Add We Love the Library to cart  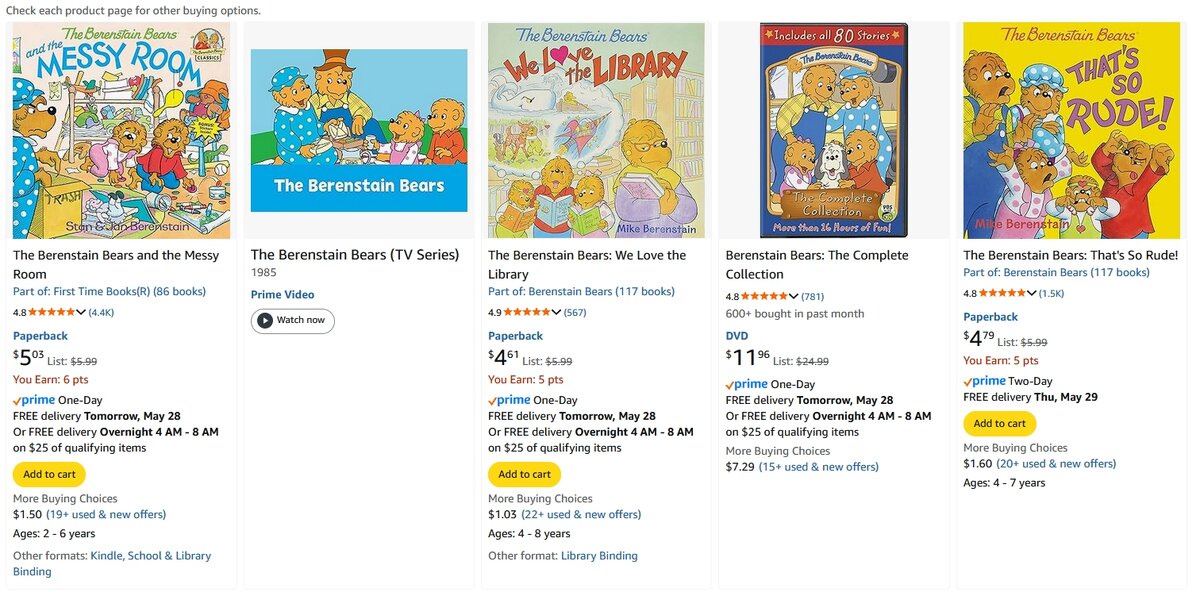524,474
